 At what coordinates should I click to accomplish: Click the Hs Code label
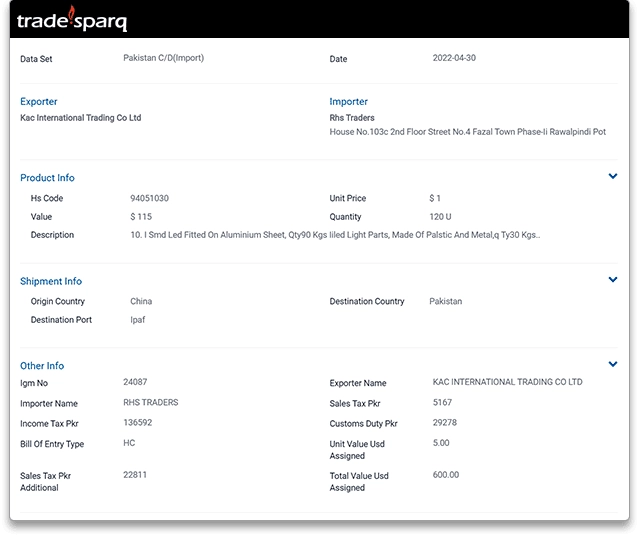point(47,198)
